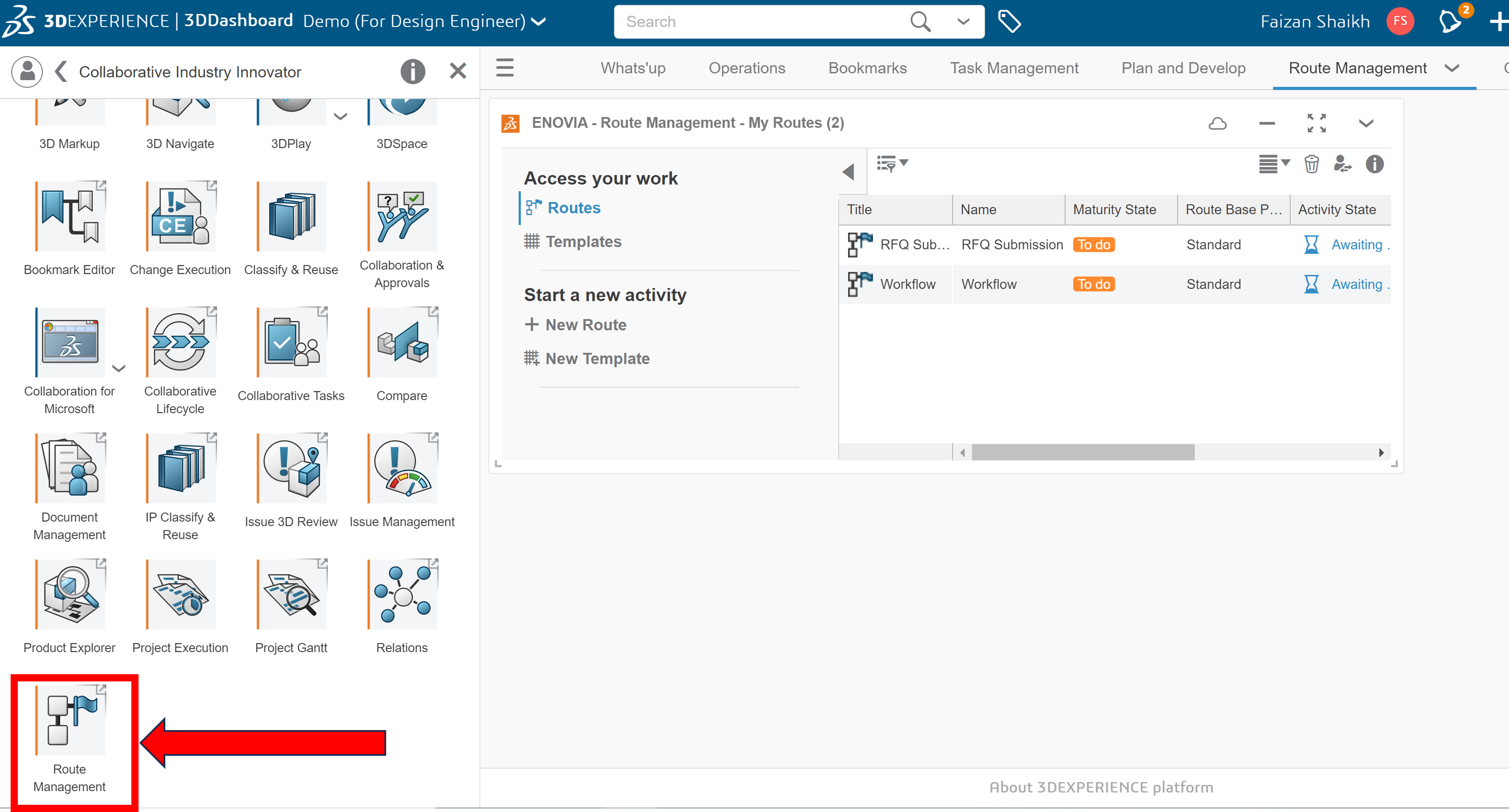Switch to the What's up tab
The width and height of the screenshot is (1509, 812).
click(x=633, y=68)
